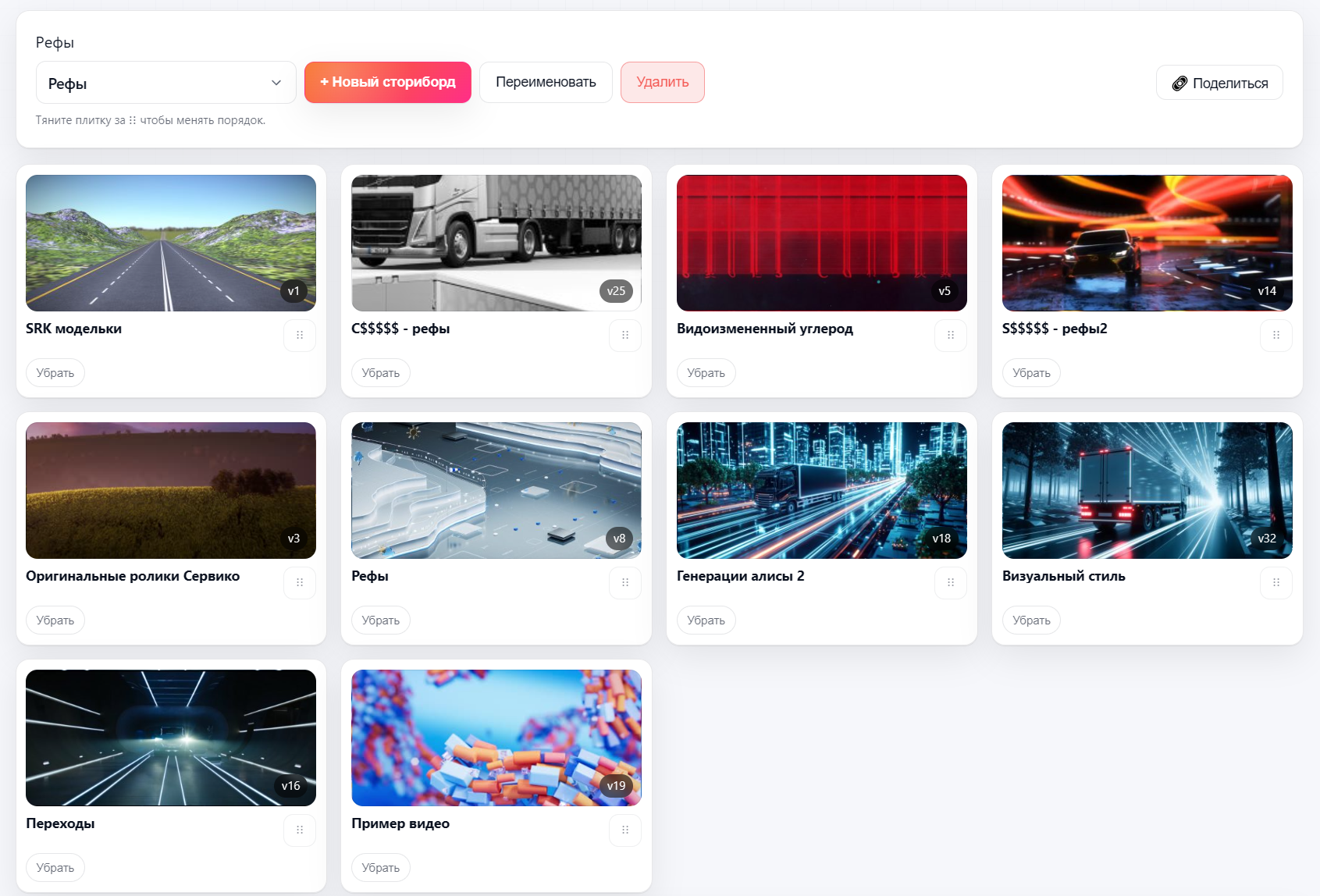
Task: Click the v25 version badge on truck thumbnail
Action: (x=616, y=291)
